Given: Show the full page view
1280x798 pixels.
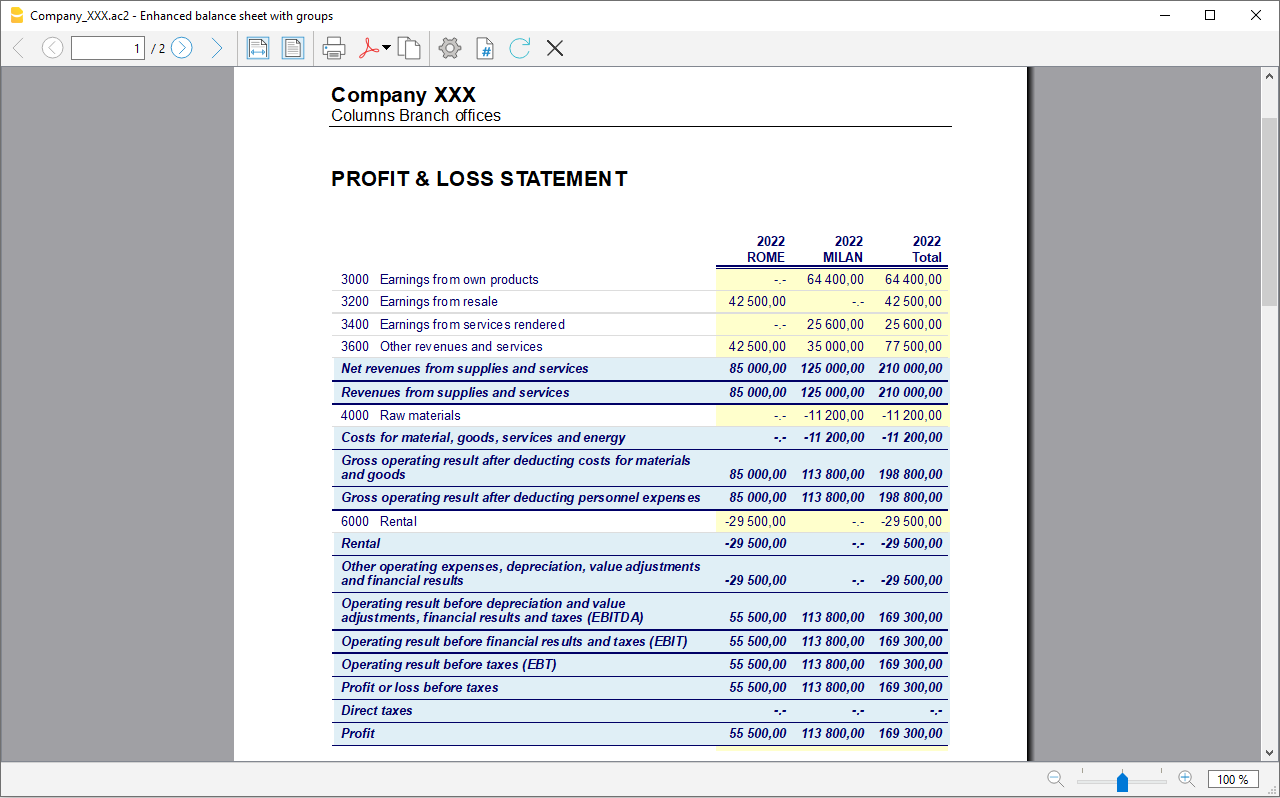Looking at the screenshot, I should click(x=293, y=47).
